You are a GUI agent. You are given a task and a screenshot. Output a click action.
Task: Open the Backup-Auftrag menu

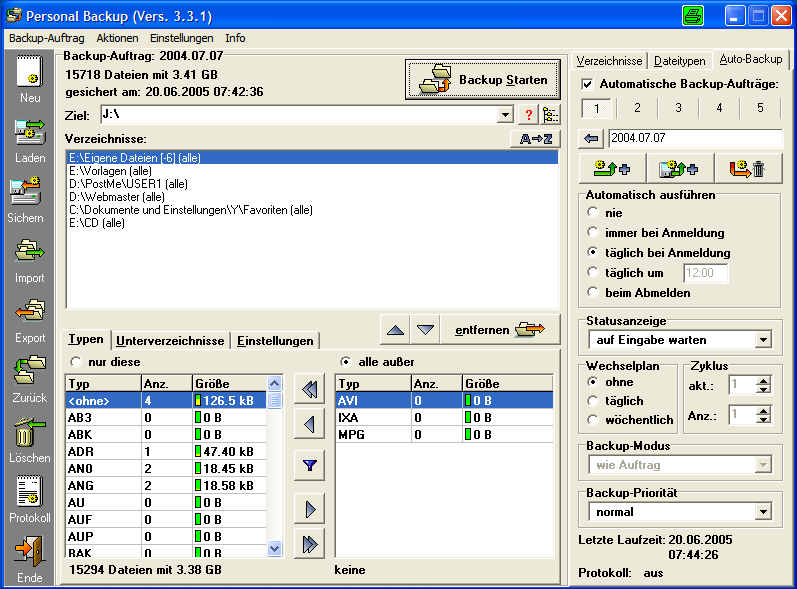coord(47,38)
